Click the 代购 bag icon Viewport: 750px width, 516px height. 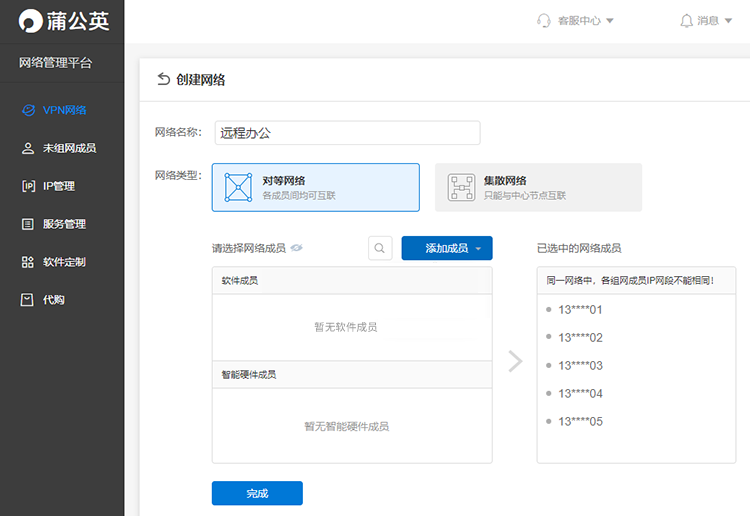(27, 300)
